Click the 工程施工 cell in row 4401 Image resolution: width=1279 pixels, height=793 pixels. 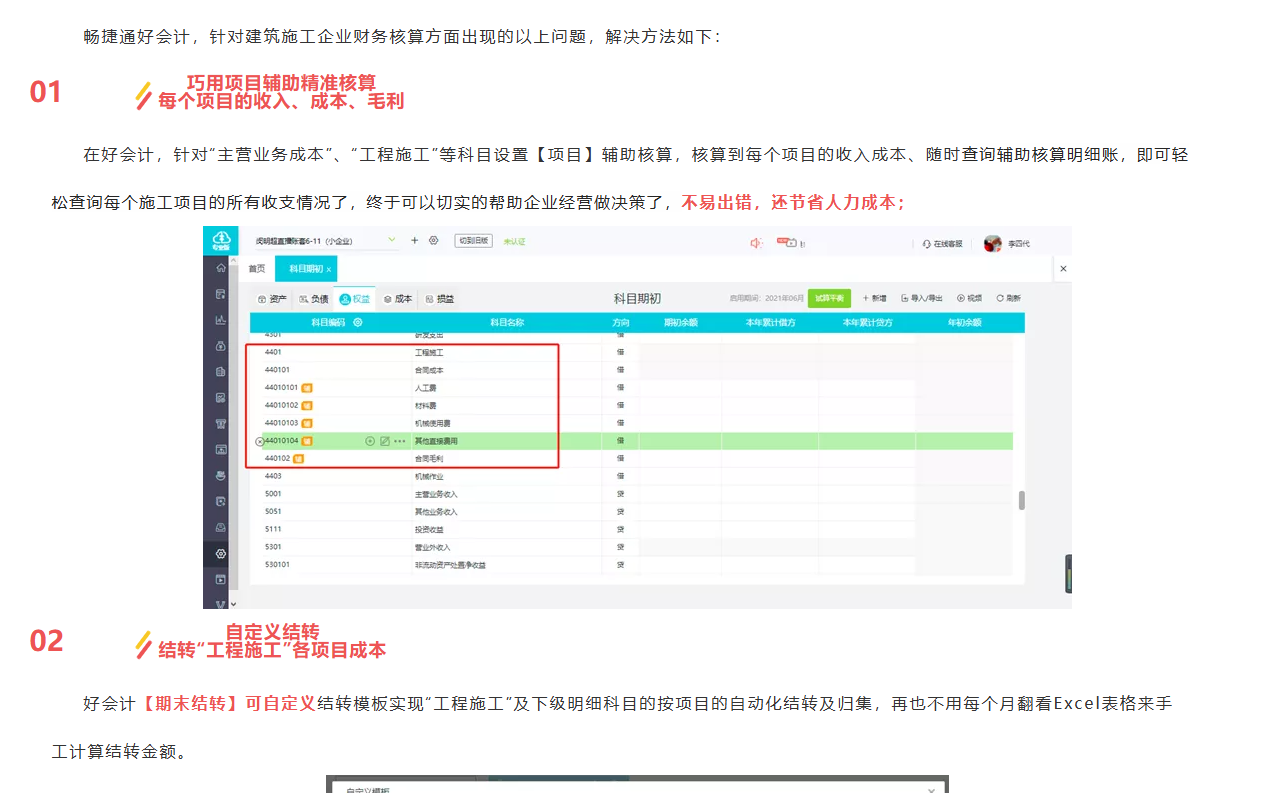tap(429, 353)
